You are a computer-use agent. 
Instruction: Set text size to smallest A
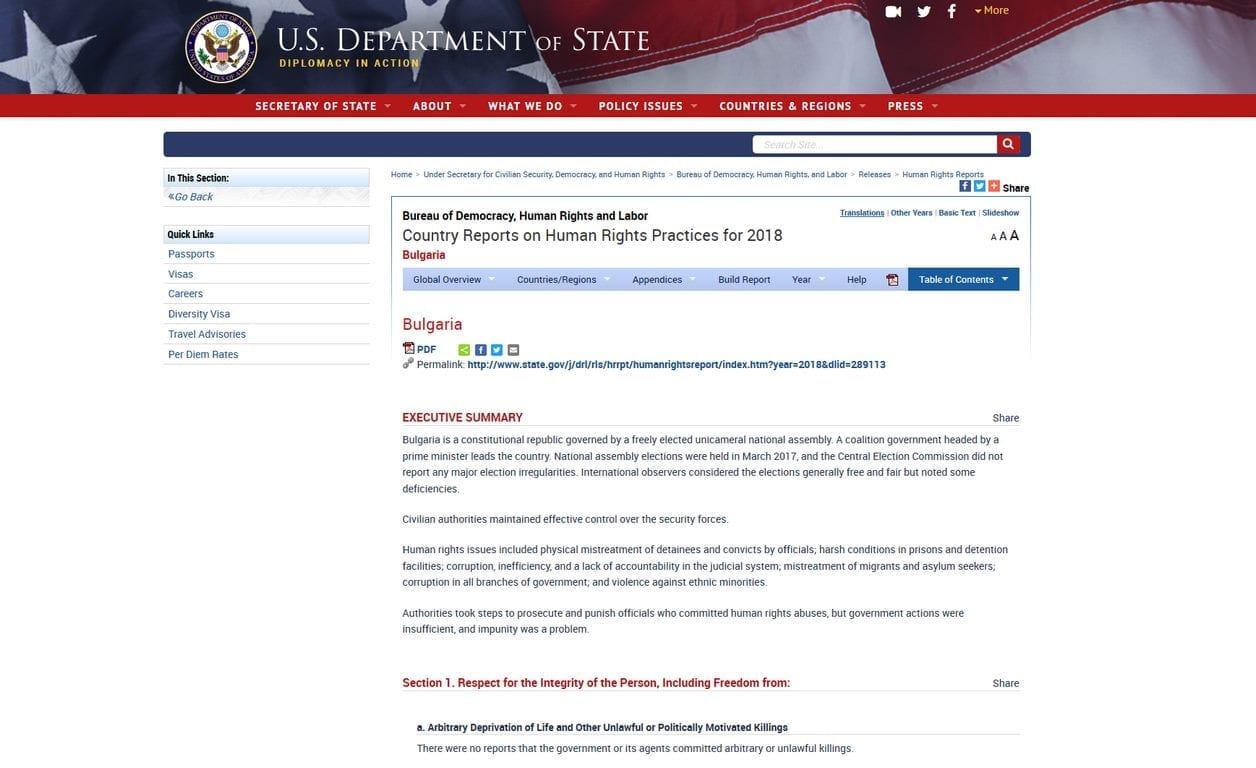tap(993, 237)
